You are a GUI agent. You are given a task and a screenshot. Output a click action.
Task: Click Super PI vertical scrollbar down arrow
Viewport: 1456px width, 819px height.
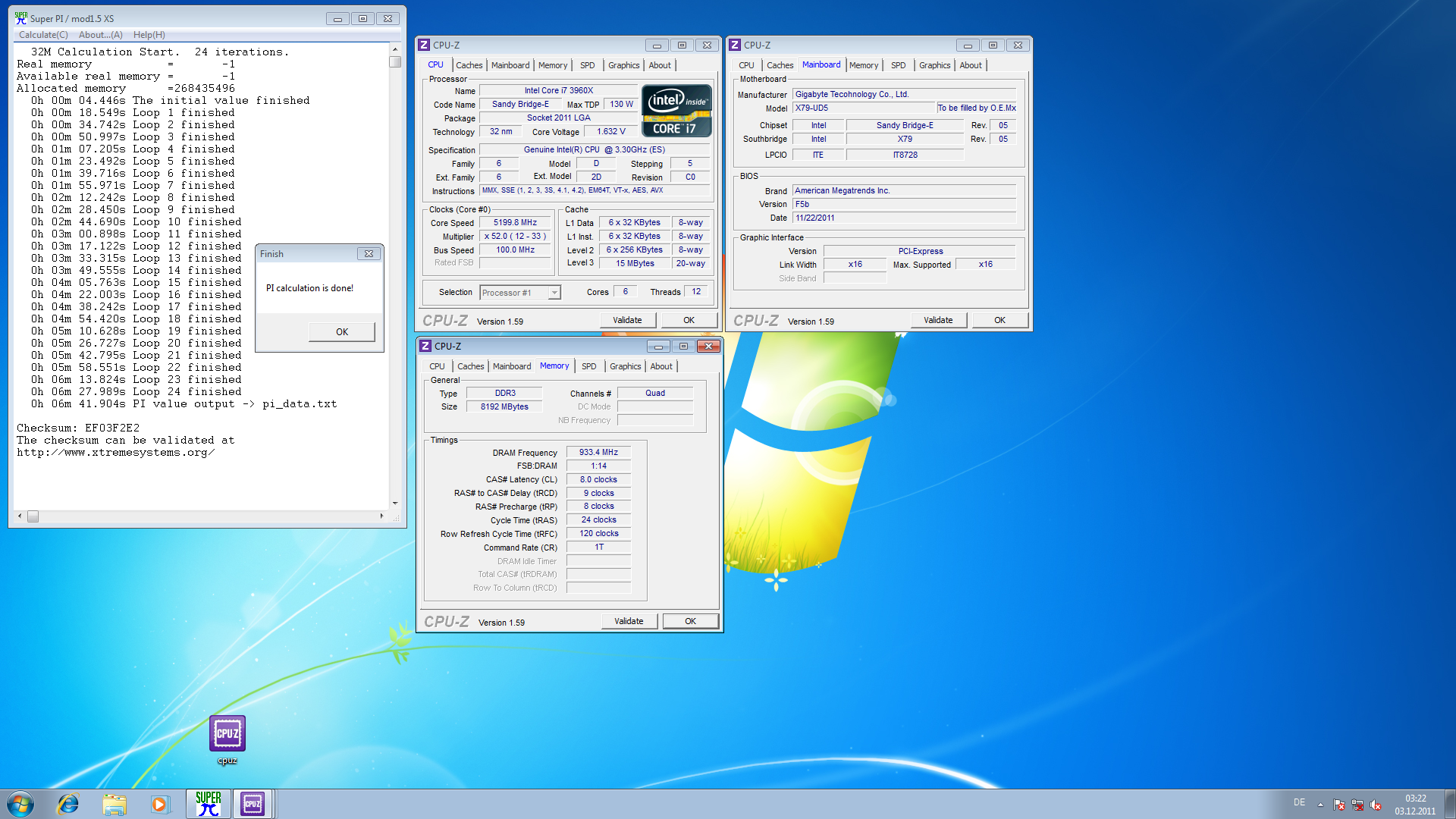pyautogui.click(x=395, y=503)
